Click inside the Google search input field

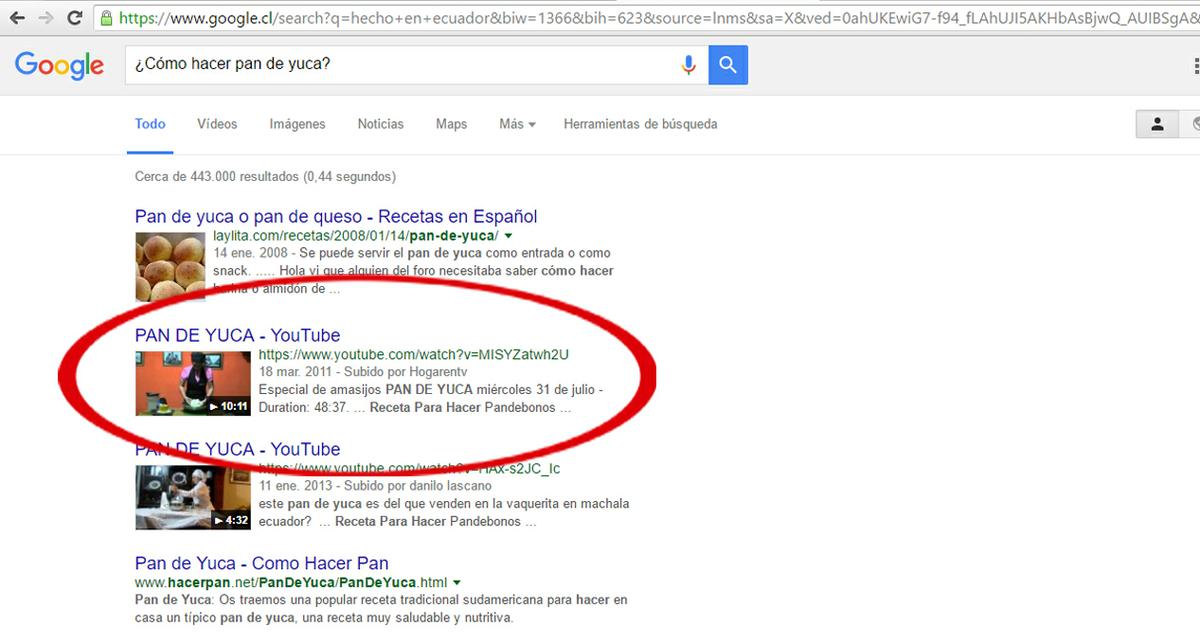coord(400,65)
